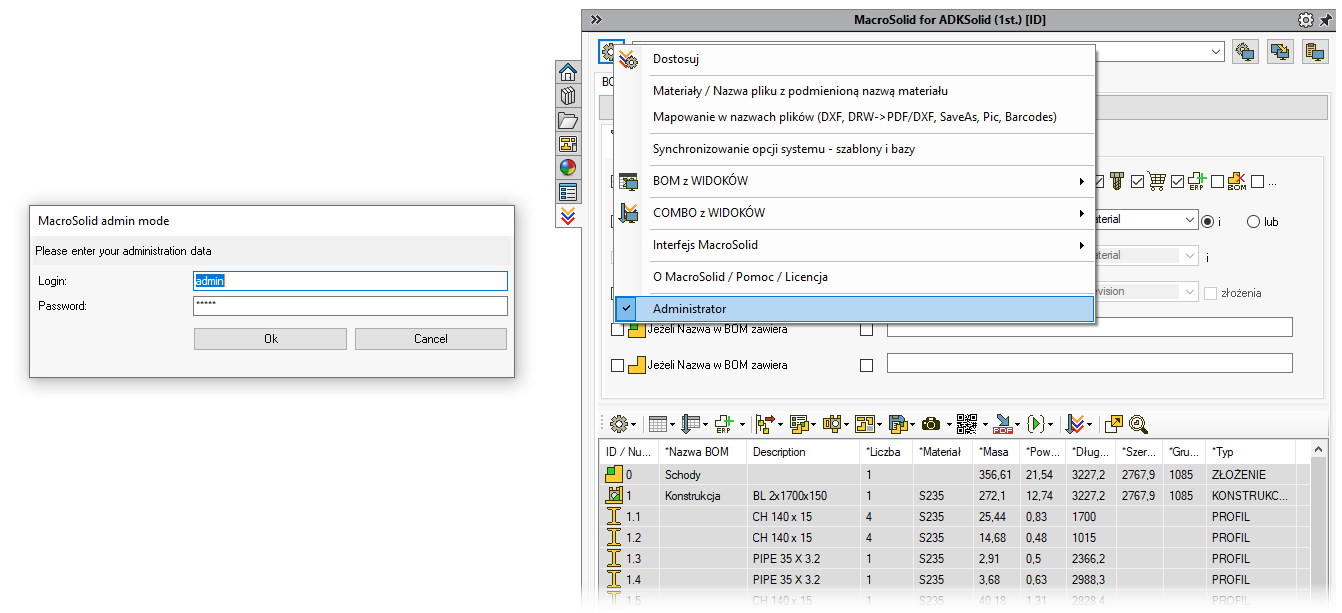Toggle the pin icon in panel title bar
The height and width of the screenshot is (613, 1342).
[x=1325, y=20]
